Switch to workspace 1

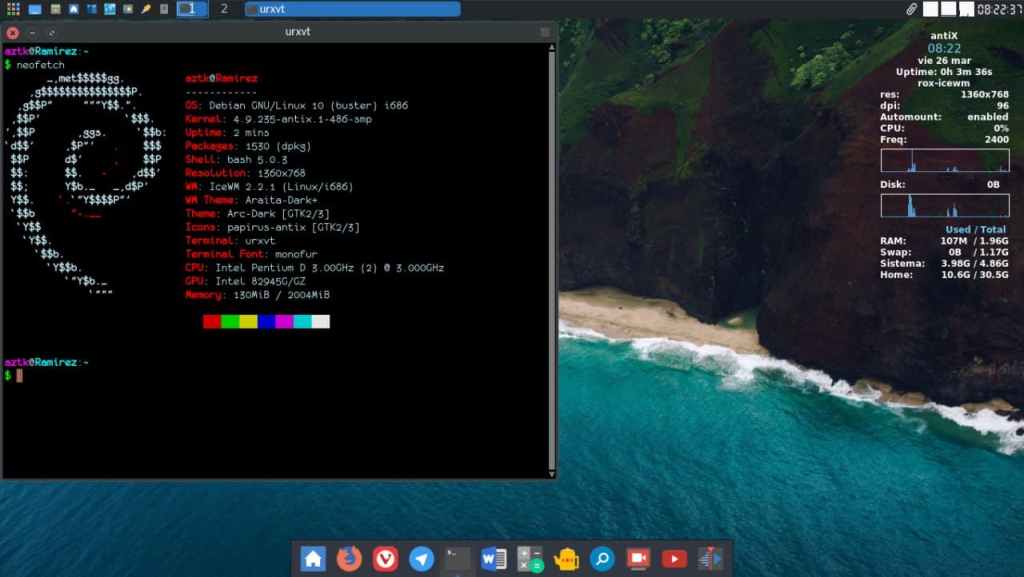pos(191,9)
